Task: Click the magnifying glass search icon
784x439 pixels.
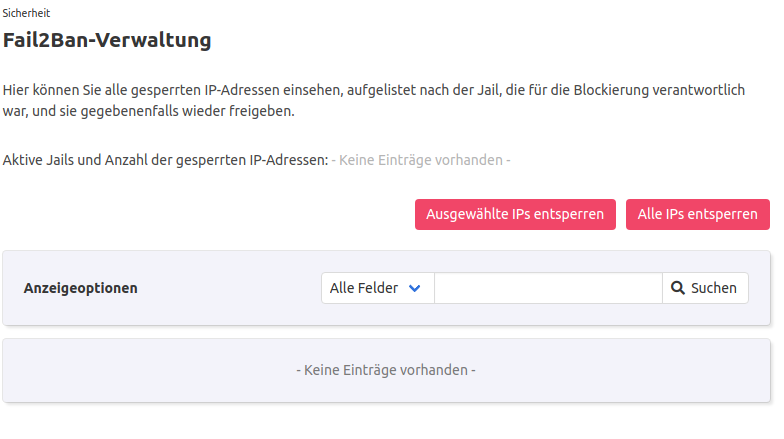Action: (x=678, y=288)
